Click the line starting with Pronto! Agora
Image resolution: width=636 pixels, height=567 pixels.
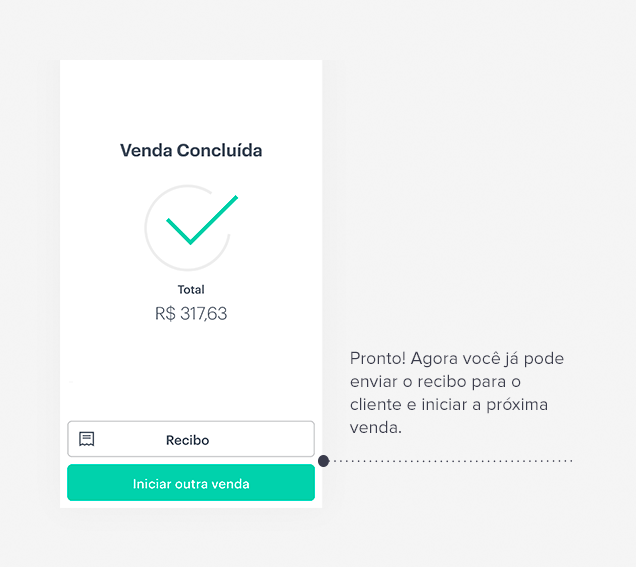point(457,359)
